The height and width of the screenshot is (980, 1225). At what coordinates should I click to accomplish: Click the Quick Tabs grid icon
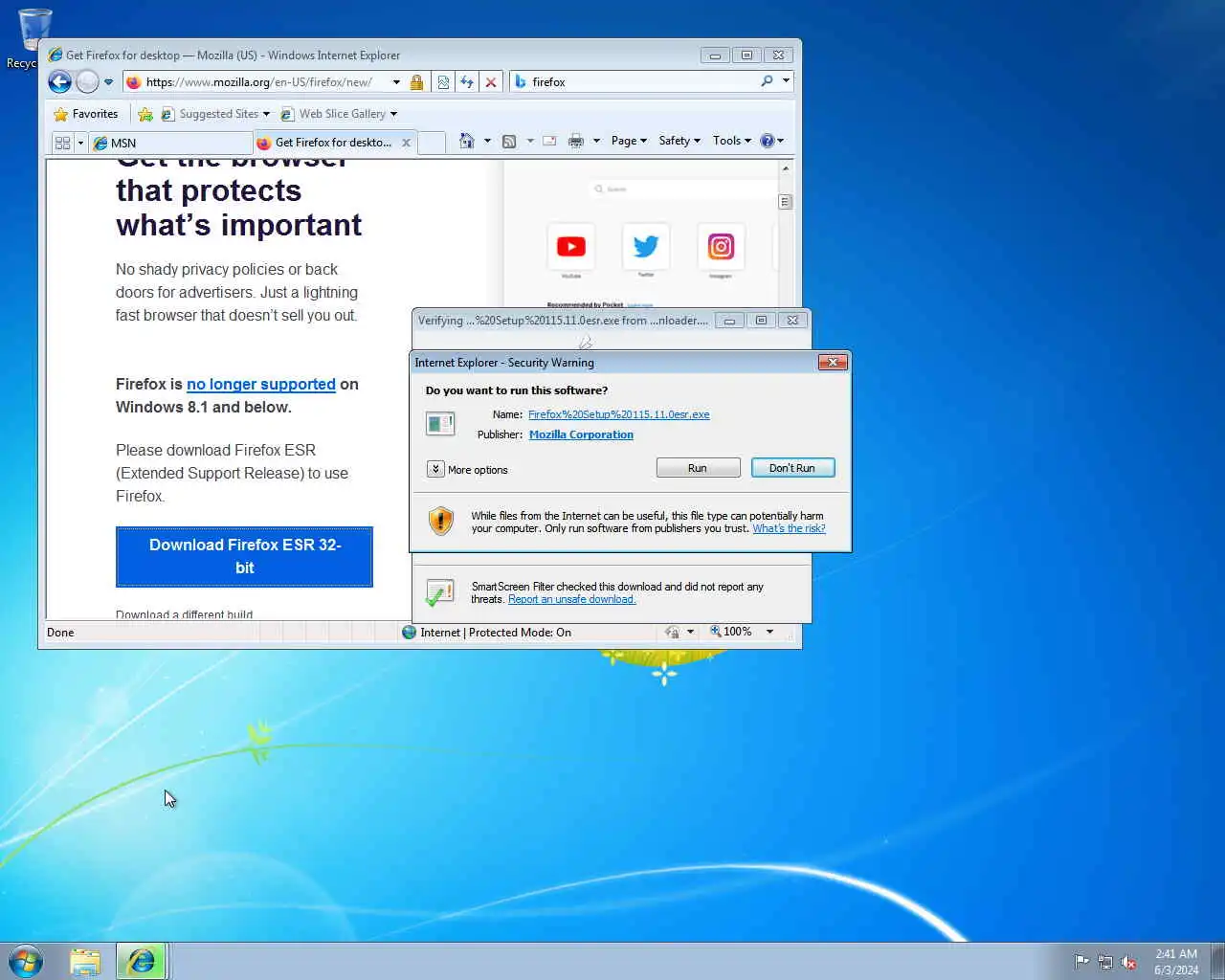[63, 143]
